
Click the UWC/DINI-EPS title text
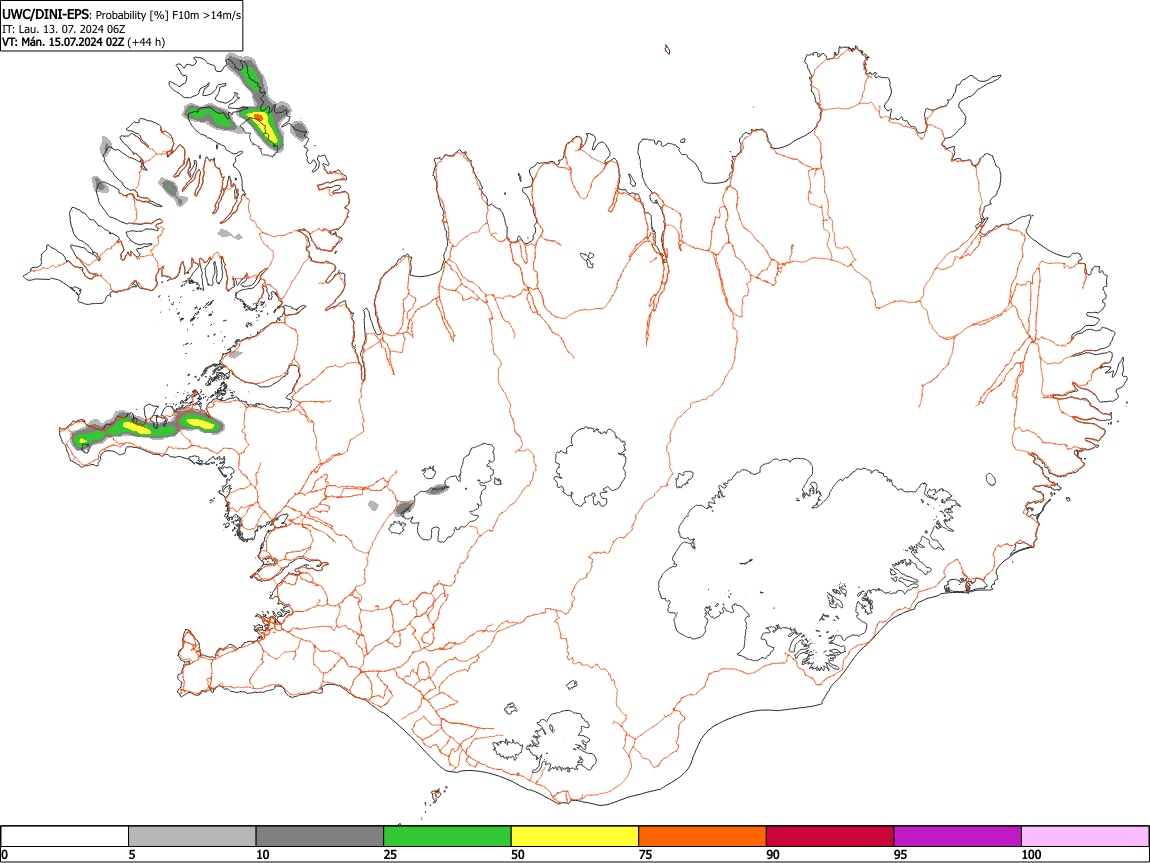coord(46,14)
